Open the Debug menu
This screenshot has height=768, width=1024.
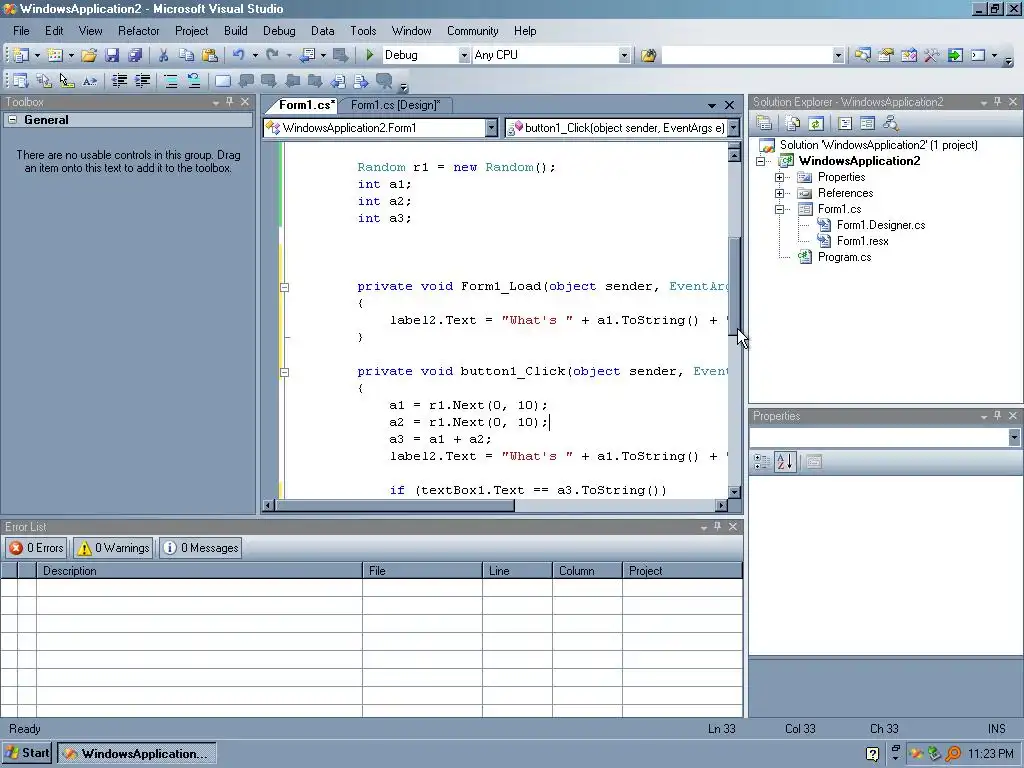pyautogui.click(x=279, y=31)
